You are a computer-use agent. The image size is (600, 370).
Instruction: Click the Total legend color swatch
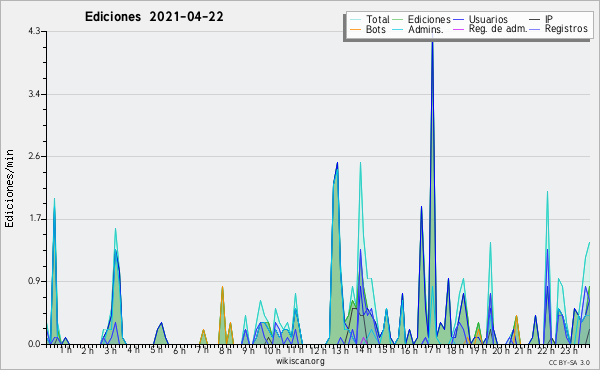pyautogui.click(x=356, y=20)
